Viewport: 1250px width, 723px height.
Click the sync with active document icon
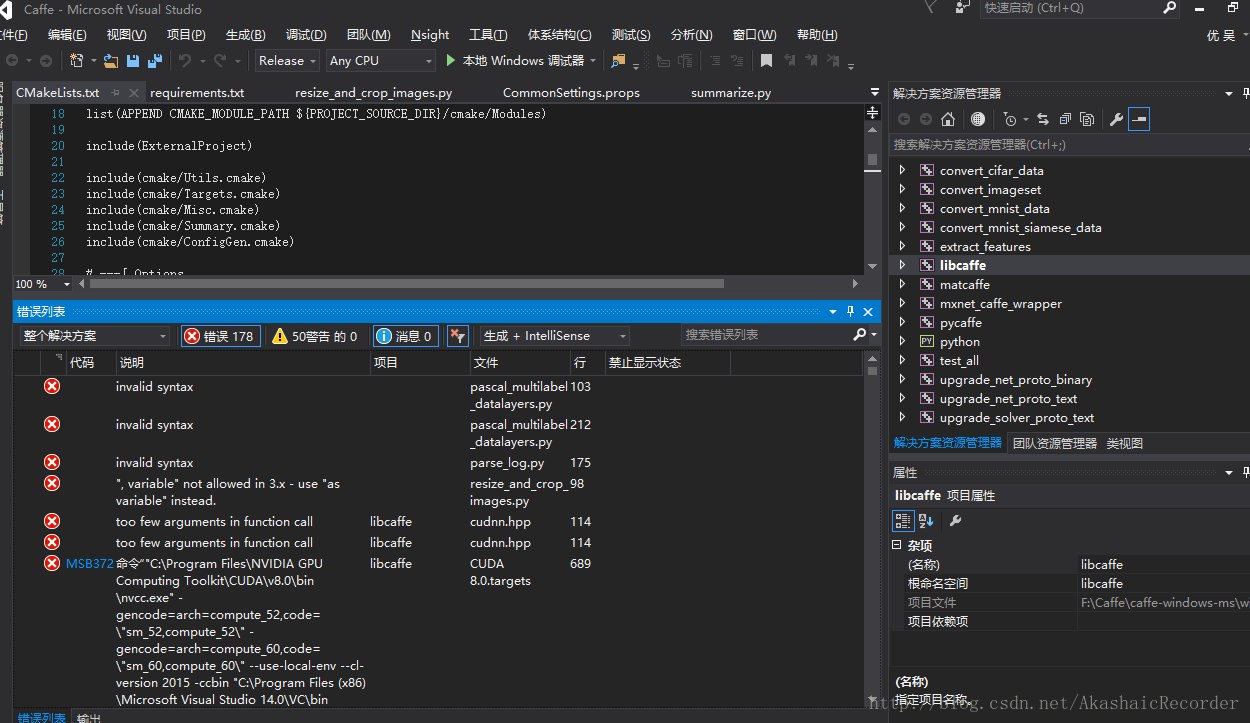tap(1043, 119)
